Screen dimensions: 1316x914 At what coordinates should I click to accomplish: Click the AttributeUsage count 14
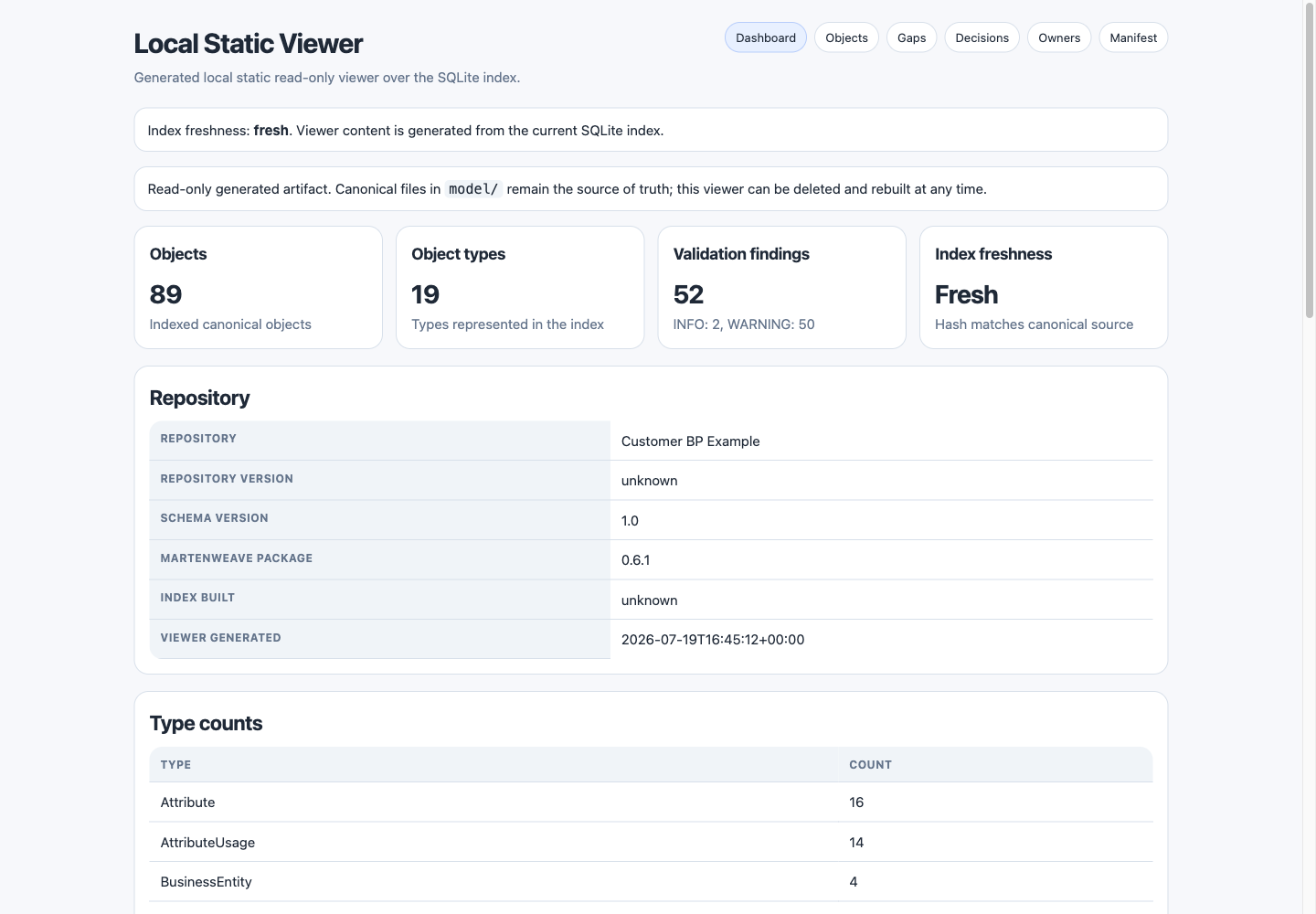tap(856, 842)
